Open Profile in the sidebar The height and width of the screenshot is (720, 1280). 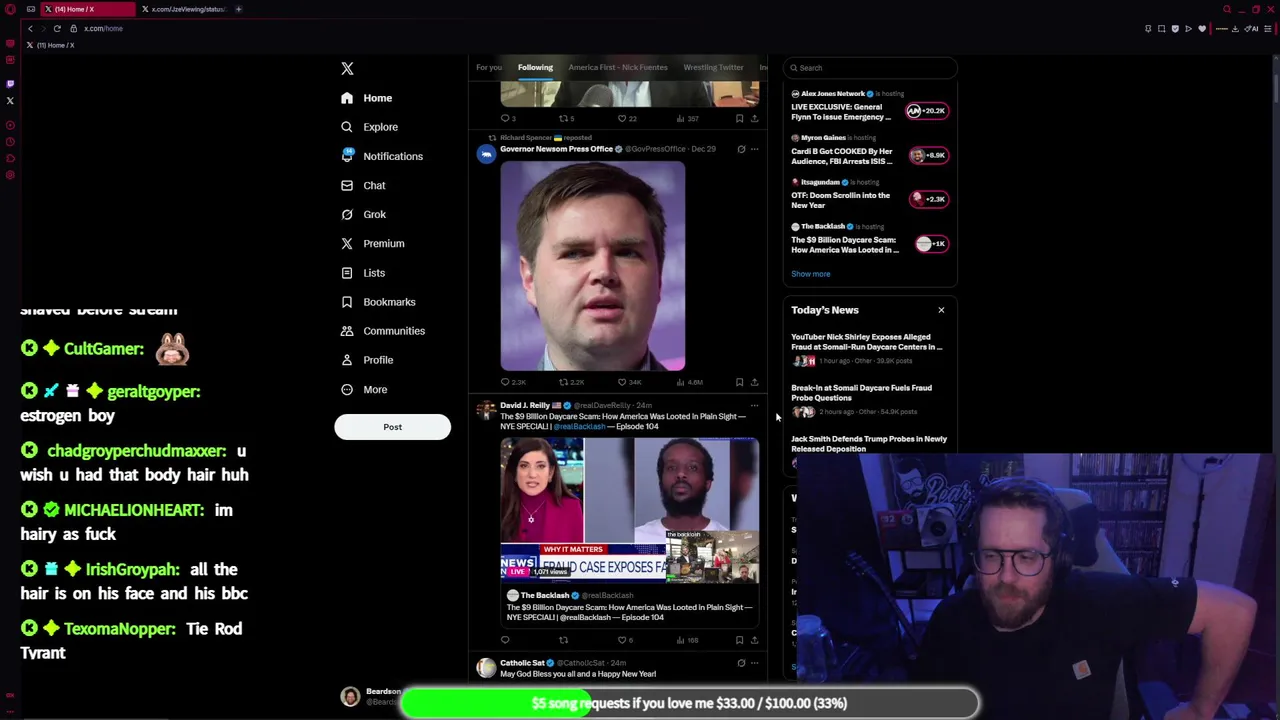(366, 360)
